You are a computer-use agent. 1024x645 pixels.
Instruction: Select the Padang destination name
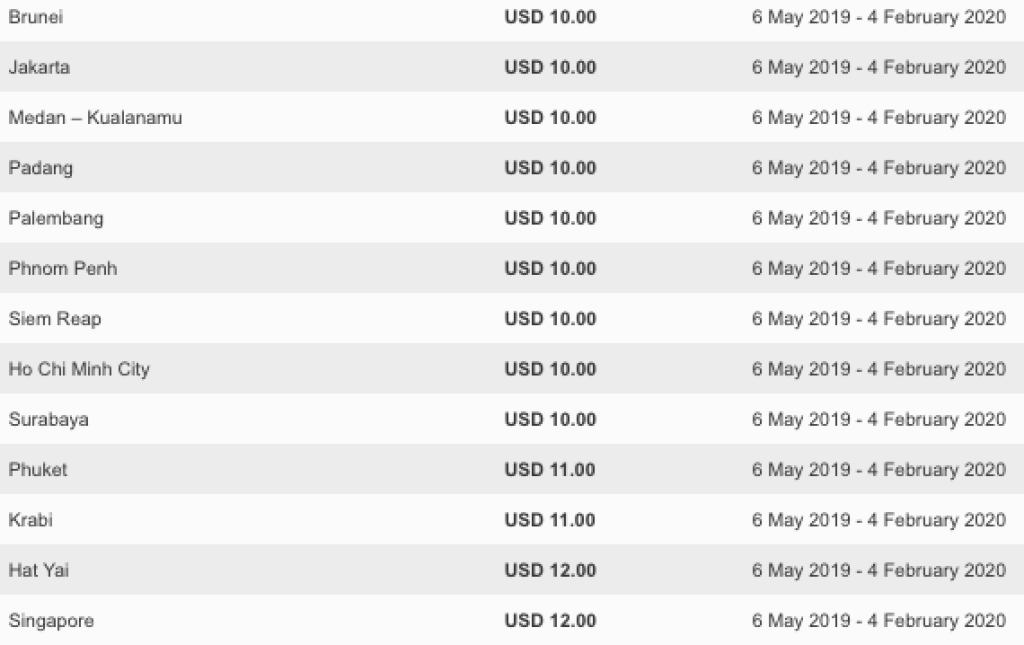(40, 168)
